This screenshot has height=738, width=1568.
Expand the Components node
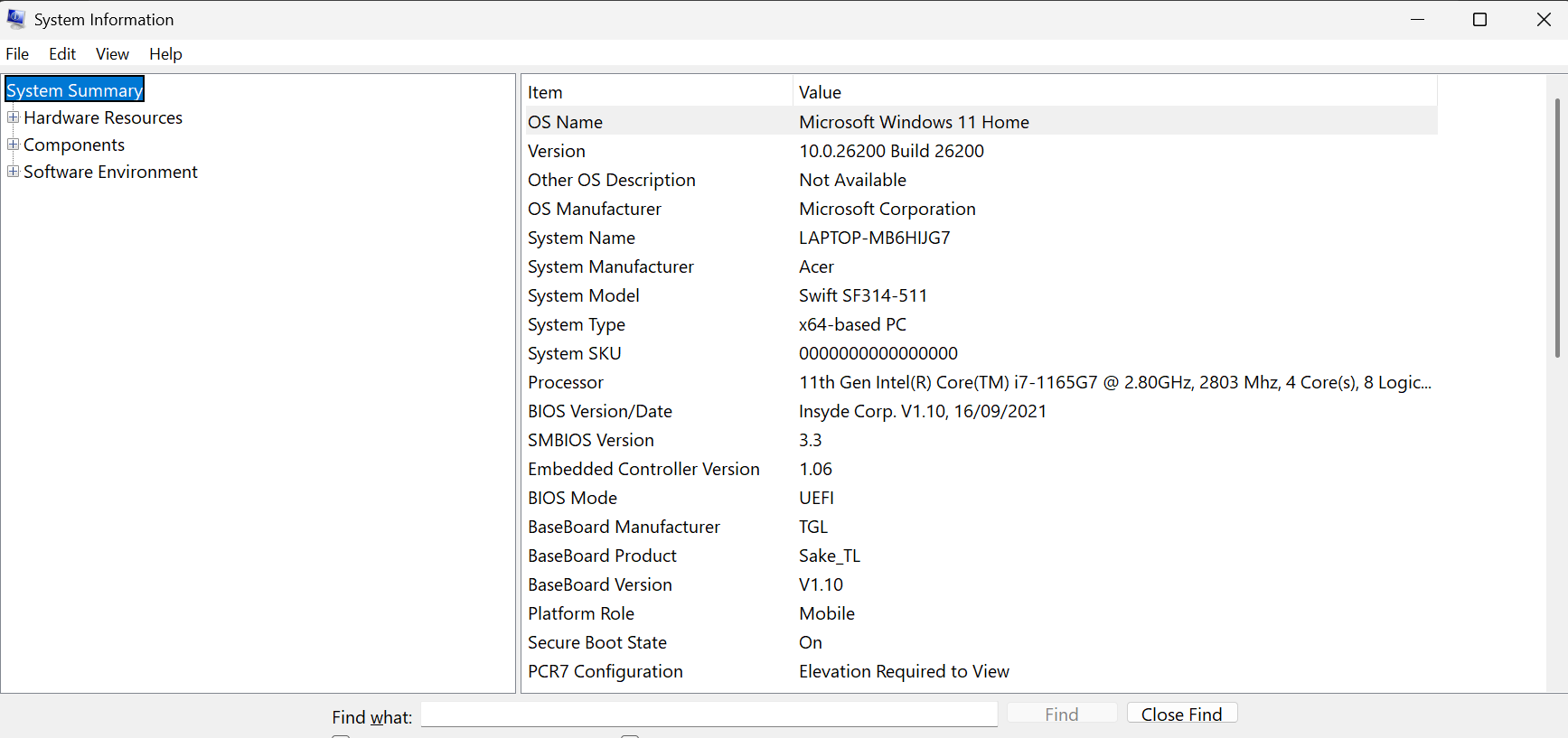14,145
